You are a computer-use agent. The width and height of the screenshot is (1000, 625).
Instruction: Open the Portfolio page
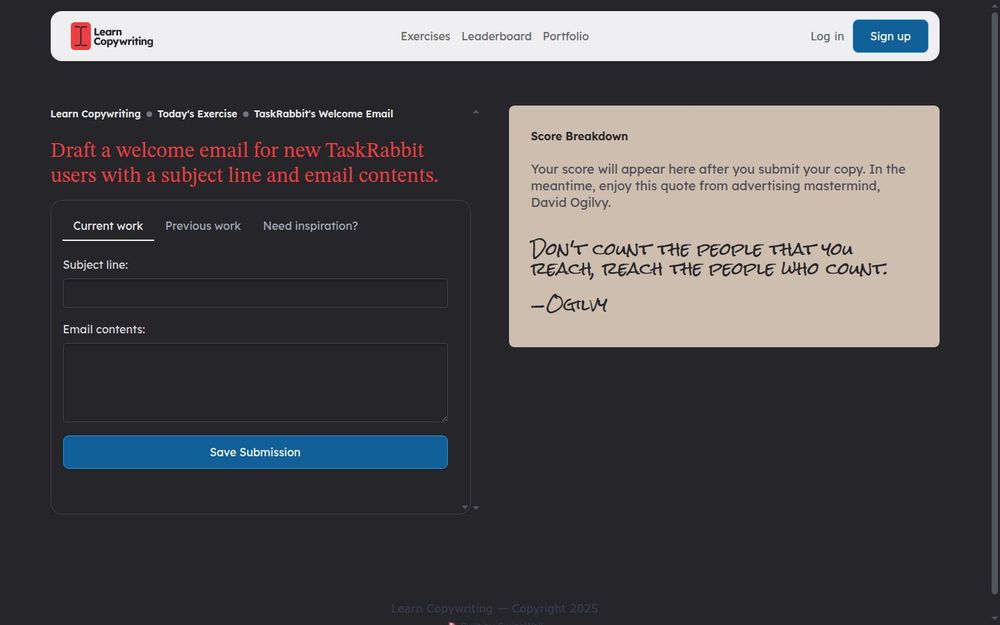[566, 36]
